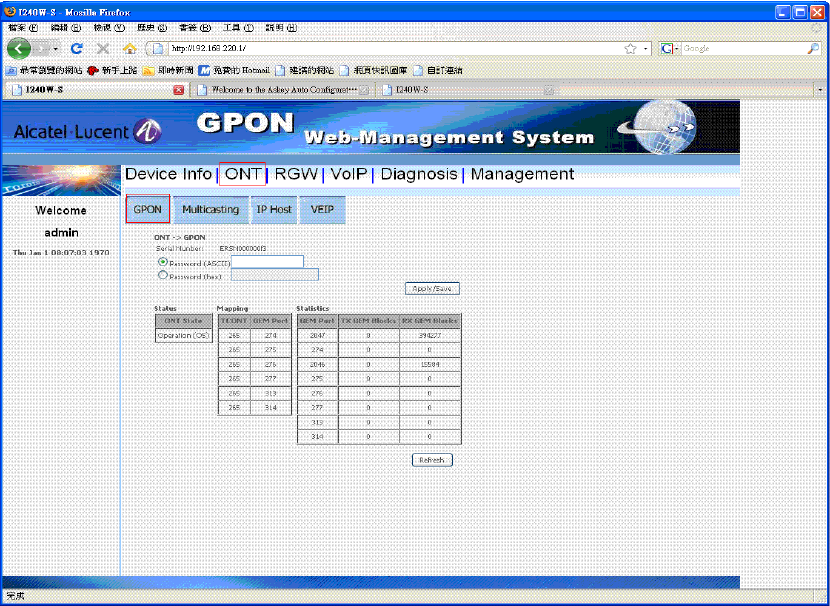Click GEM Port 2046 in Statistics table
830x606 pixels.
(317, 365)
